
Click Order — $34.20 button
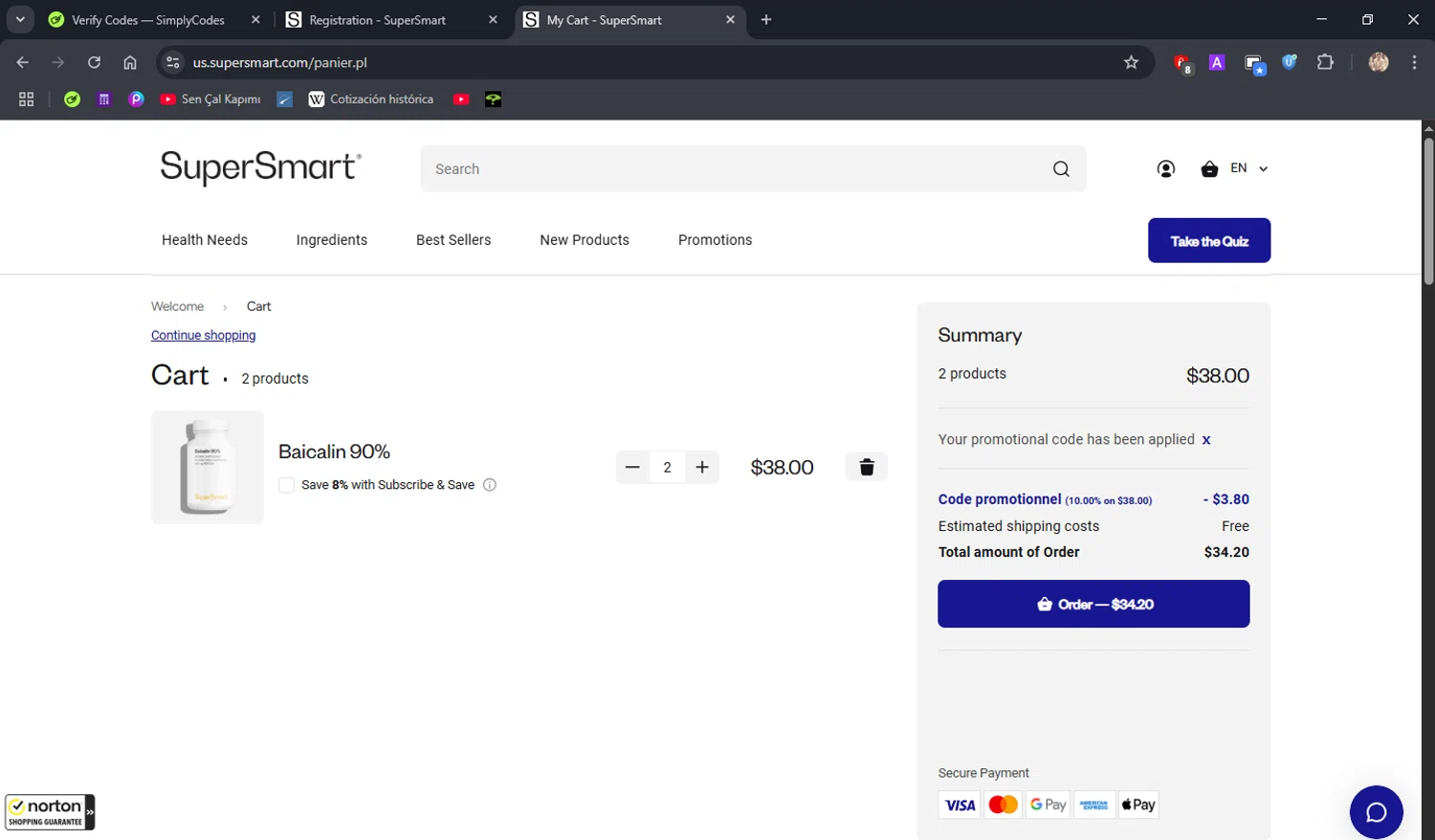1093,604
